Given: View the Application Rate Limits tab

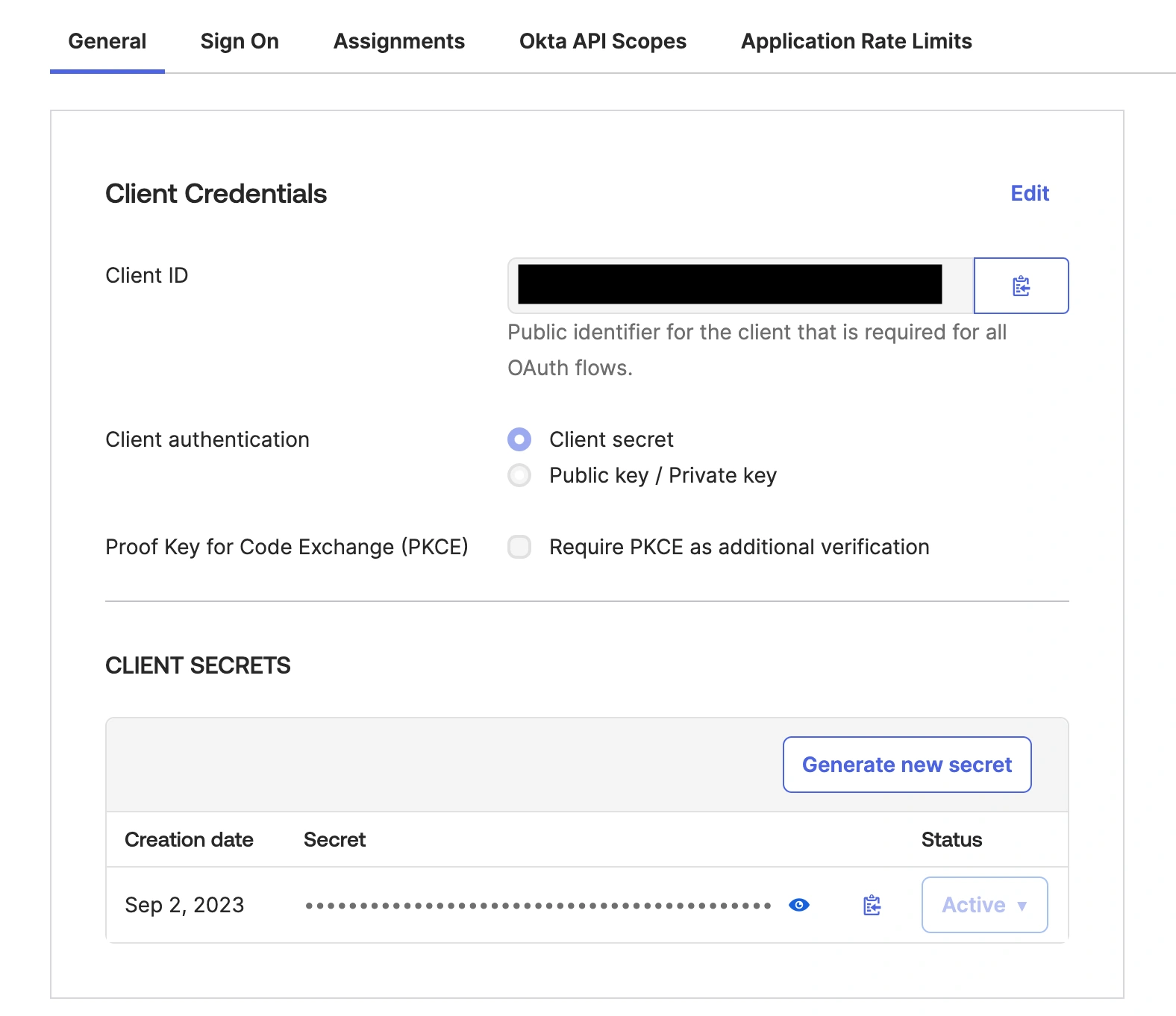Looking at the screenshot, I should tap(857, 41).
